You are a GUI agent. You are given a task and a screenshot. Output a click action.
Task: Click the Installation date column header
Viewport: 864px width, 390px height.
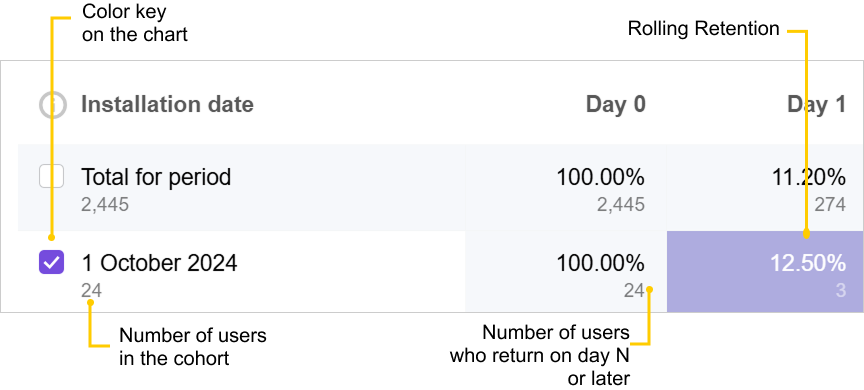168,104
